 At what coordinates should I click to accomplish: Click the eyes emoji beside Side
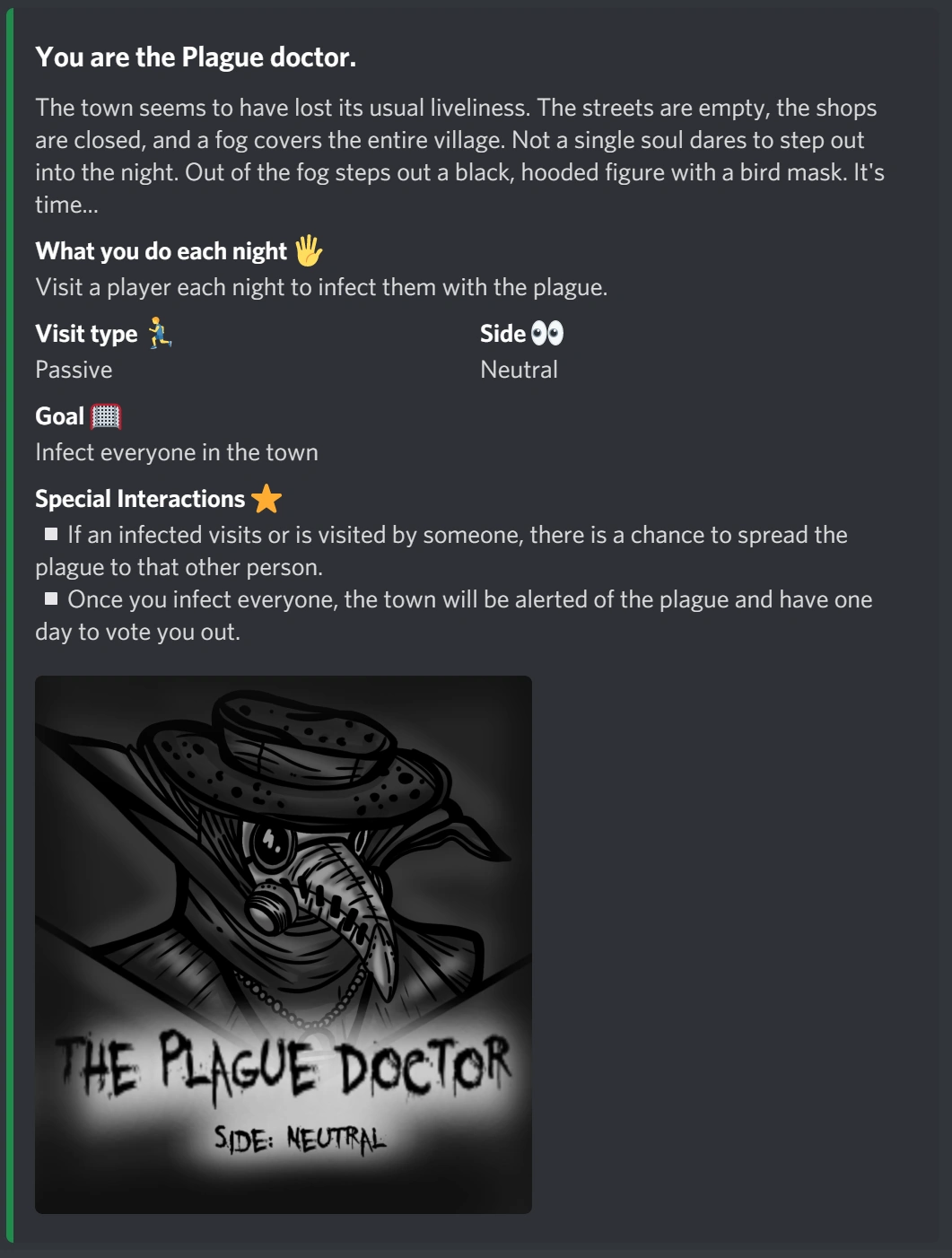[546, 334]
